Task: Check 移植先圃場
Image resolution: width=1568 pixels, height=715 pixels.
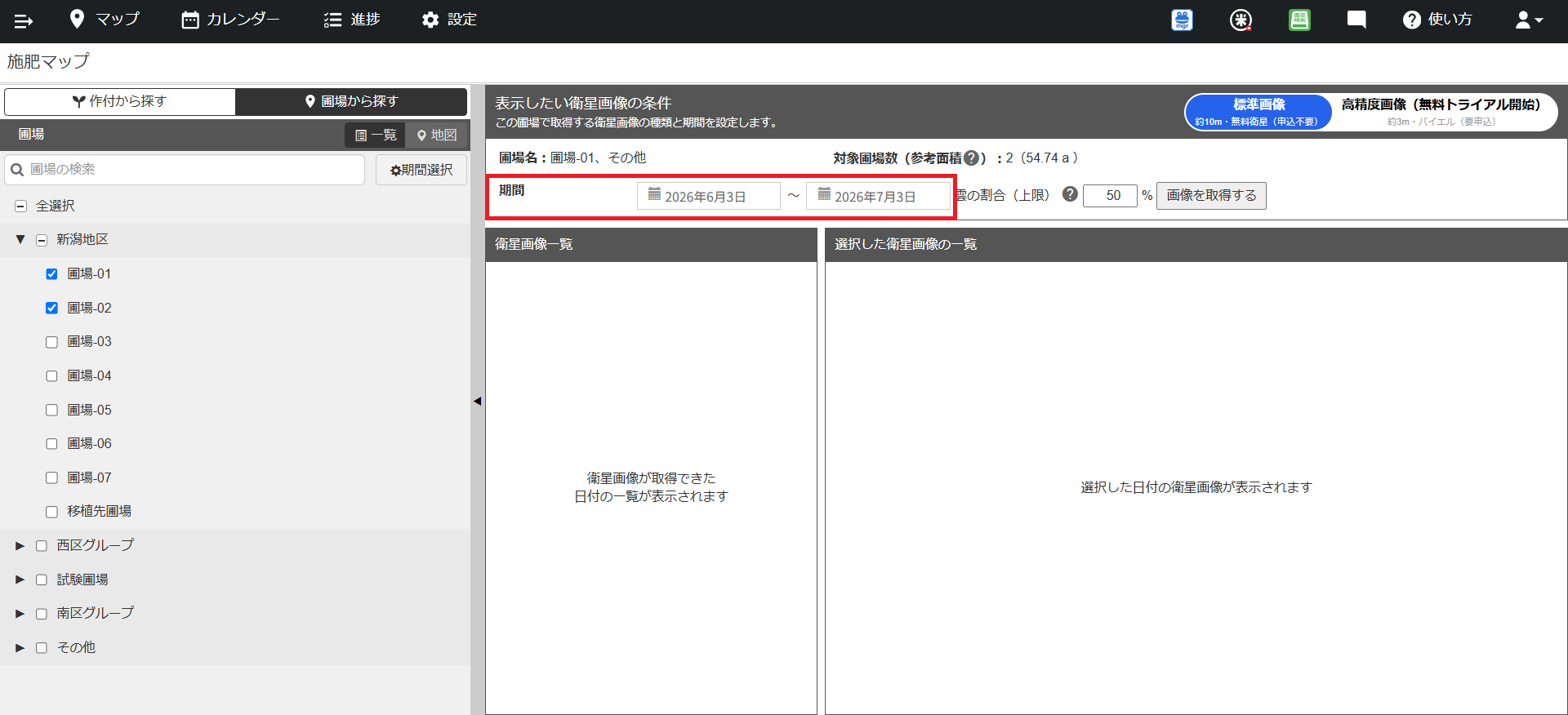Action: (51, 512)
